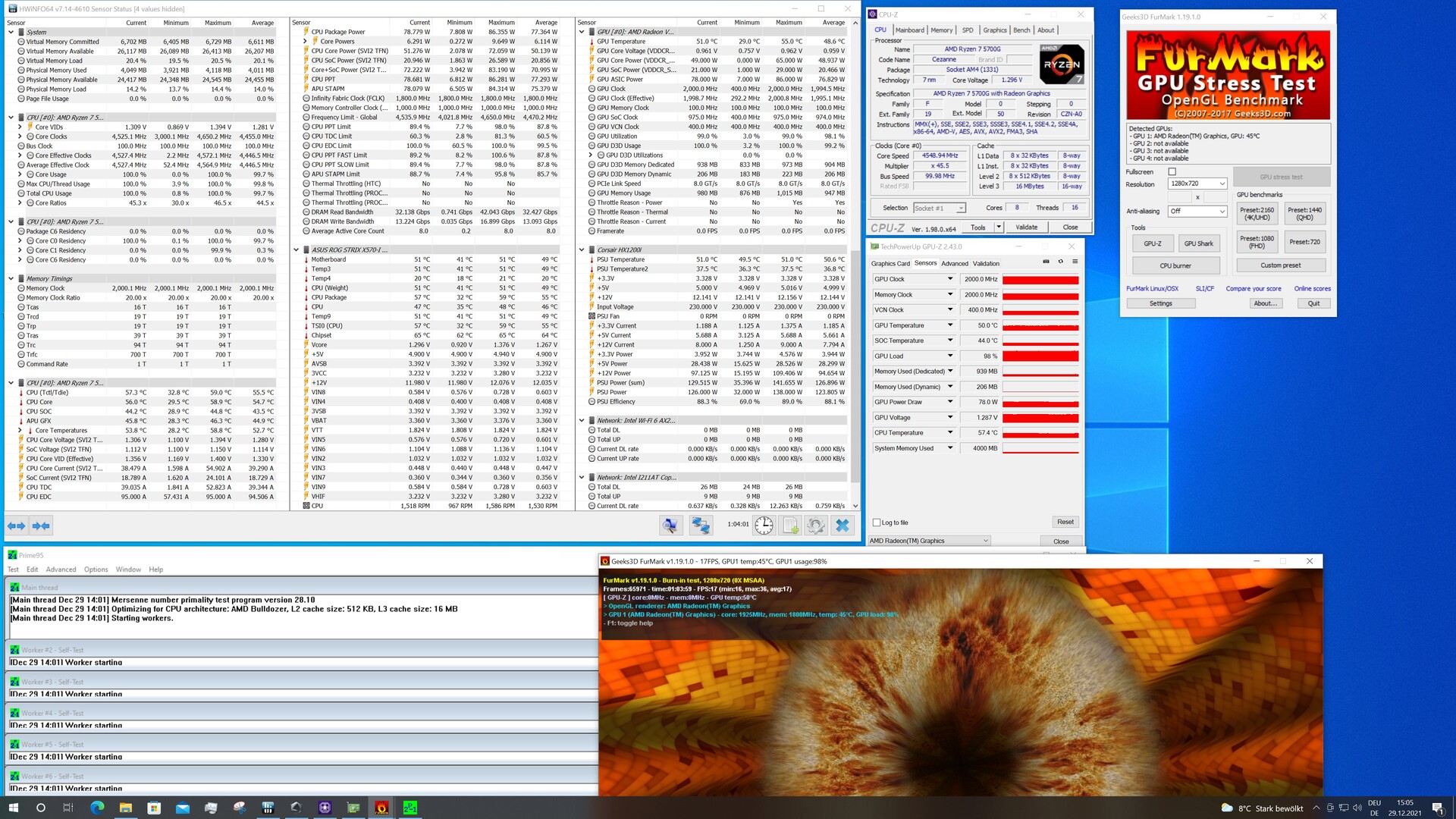Open the Advanced menu in Prime95
The width and height of the screenshot is (1456, 819).
[x=61, y=570]
